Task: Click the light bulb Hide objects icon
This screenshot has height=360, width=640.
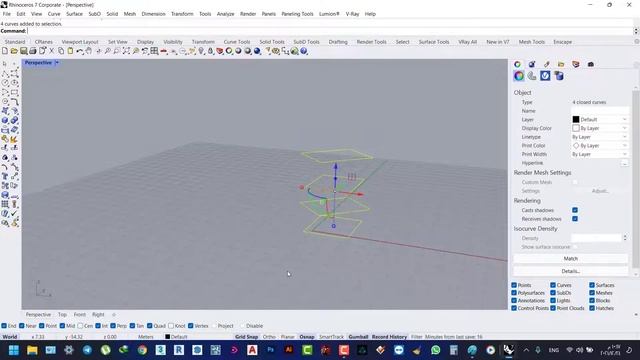Action: click(201, 51)
